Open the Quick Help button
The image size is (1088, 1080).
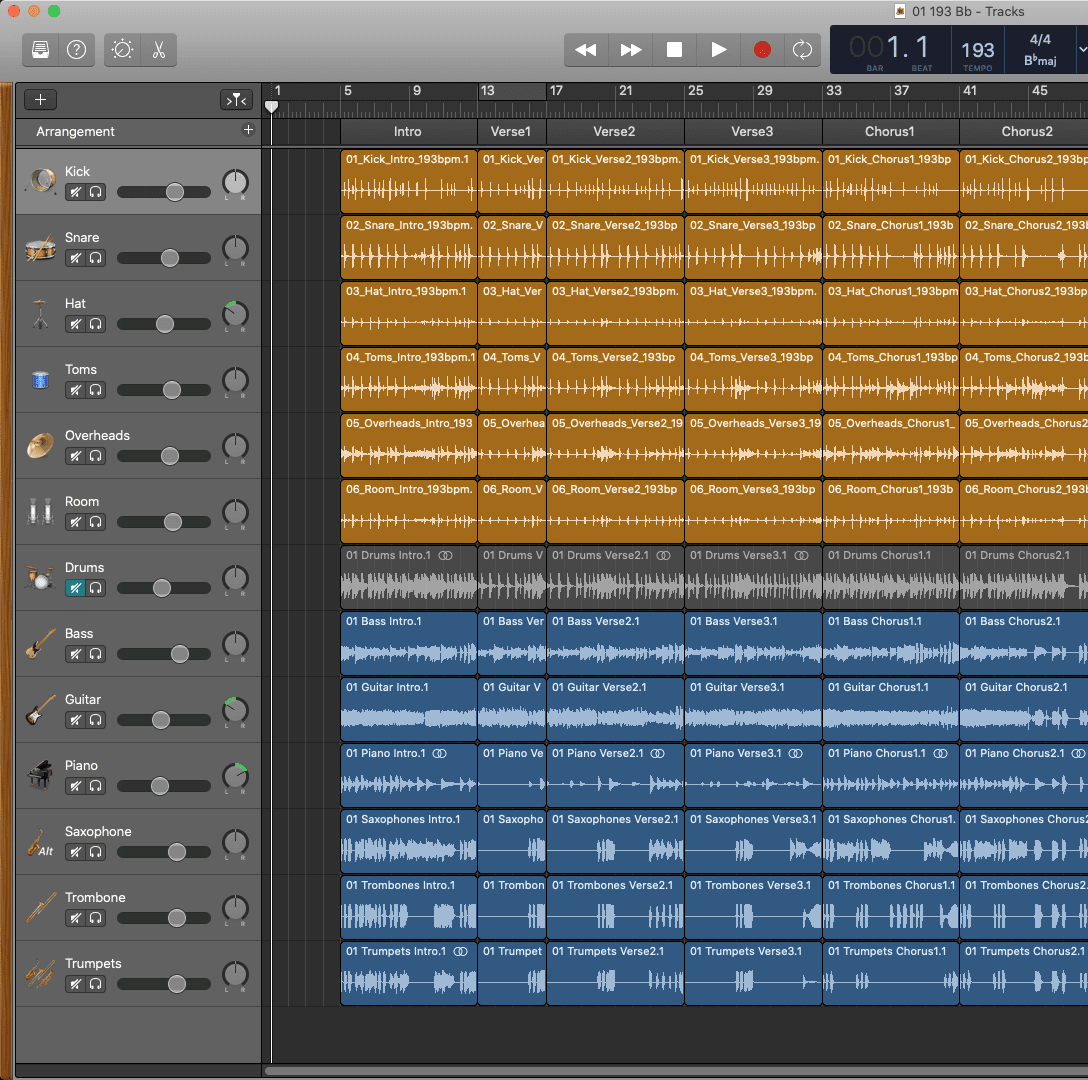click(x=76, y=50)
